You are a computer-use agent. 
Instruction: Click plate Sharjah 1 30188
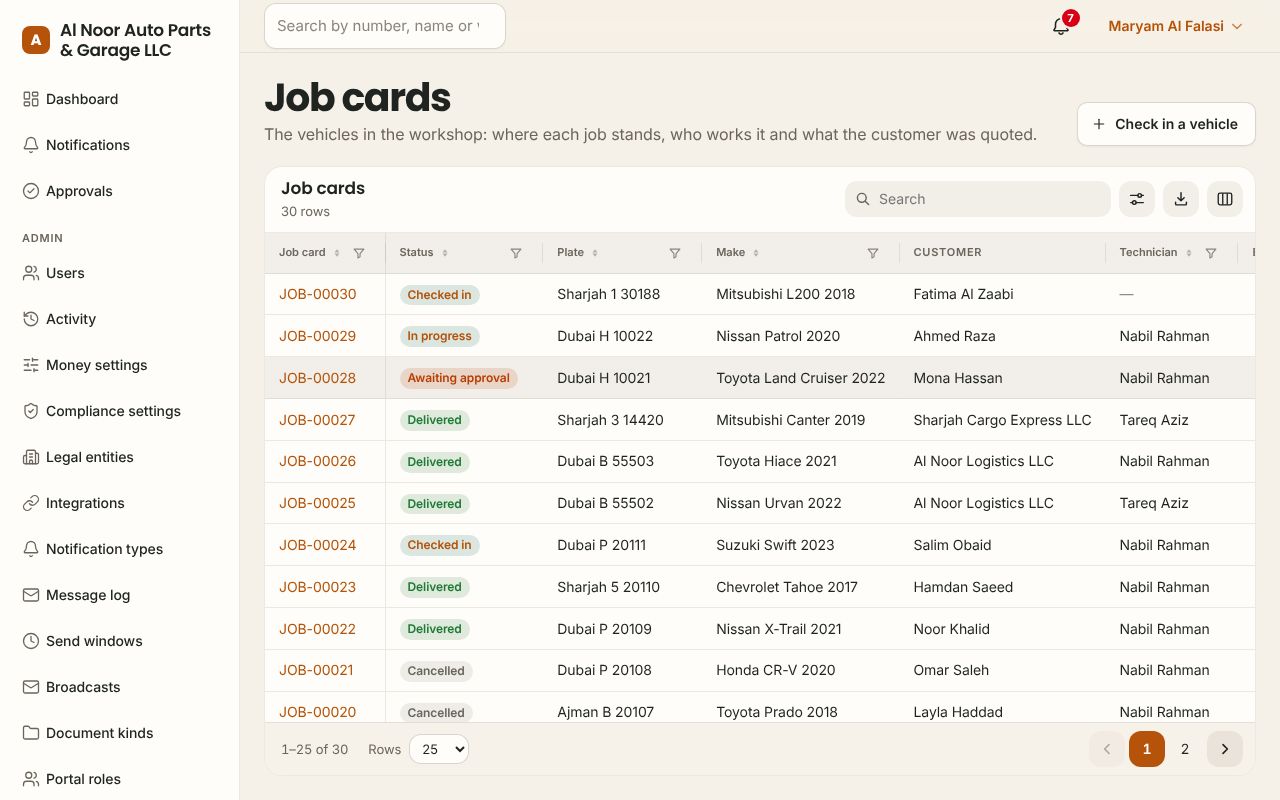point(609,294)
